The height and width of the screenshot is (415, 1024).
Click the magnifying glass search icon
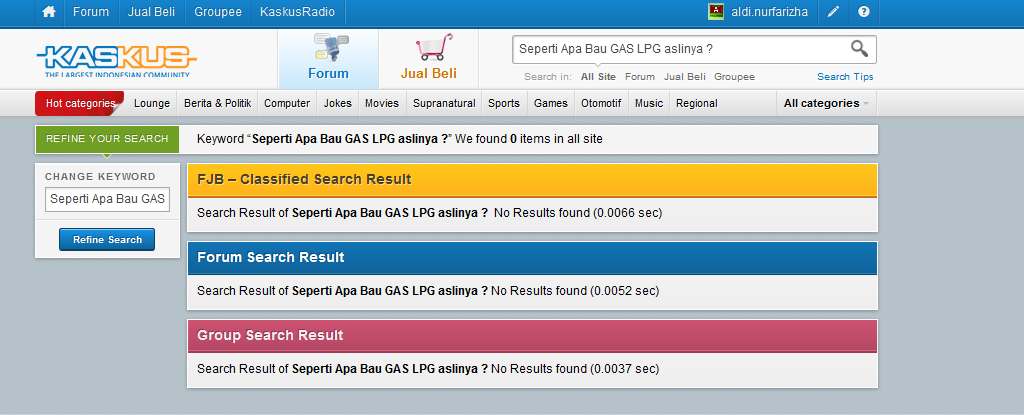859,48
